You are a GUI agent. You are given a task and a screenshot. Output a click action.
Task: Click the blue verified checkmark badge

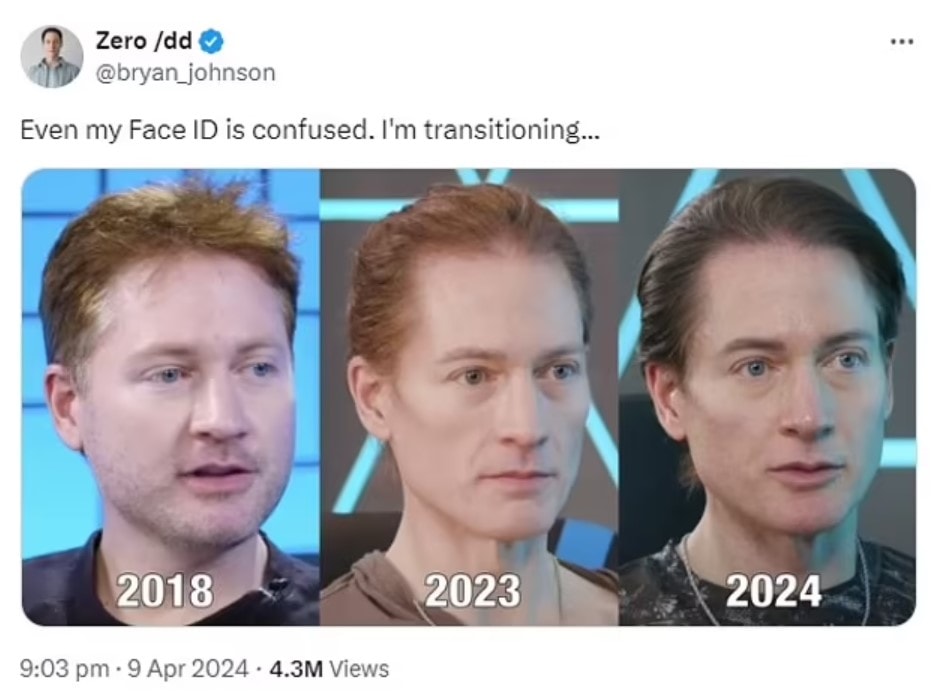pos(211,41)
